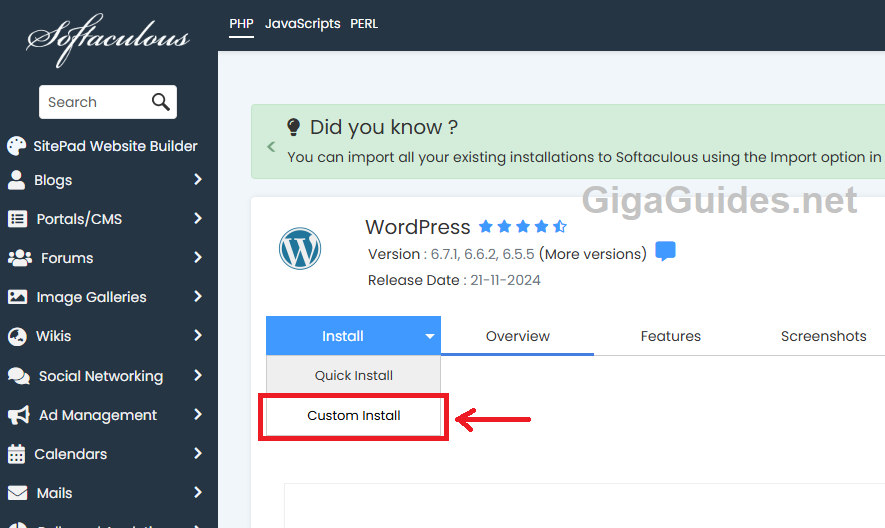Switch to the PHP tab
This screenshot has height=528, width=885.
(241, 24)
